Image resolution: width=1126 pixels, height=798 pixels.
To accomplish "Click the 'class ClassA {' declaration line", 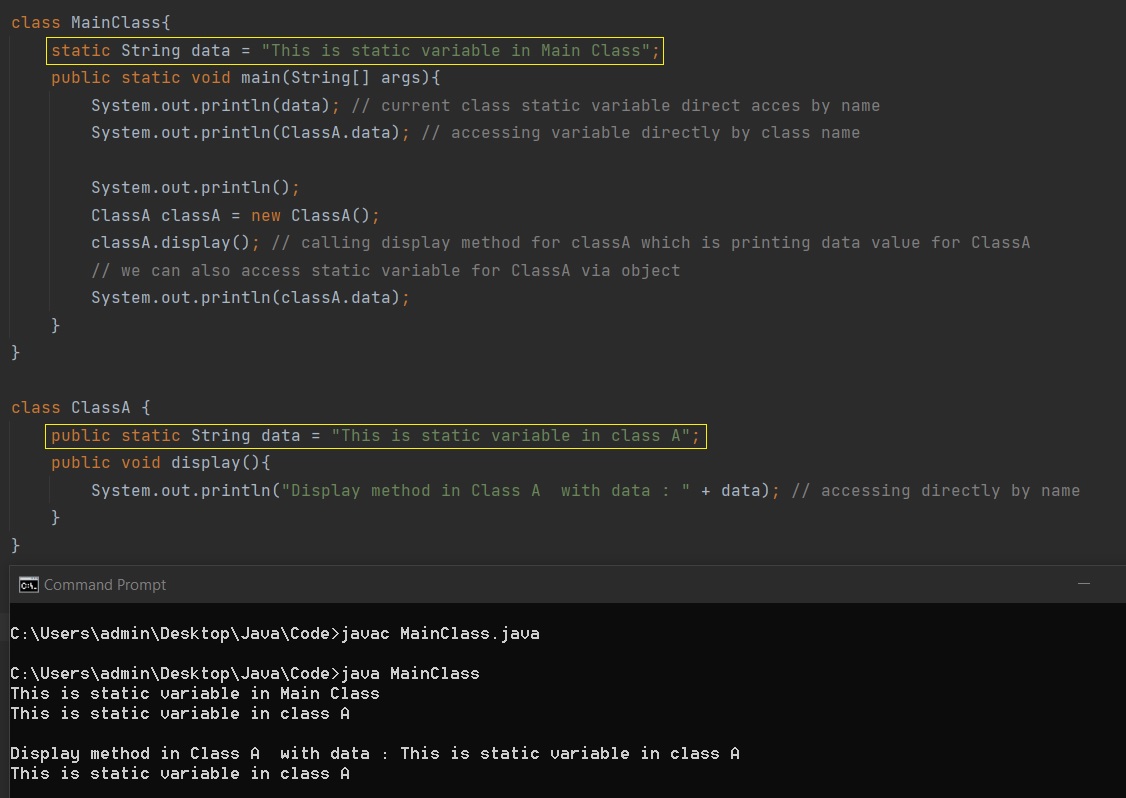I will click(80, 408).
